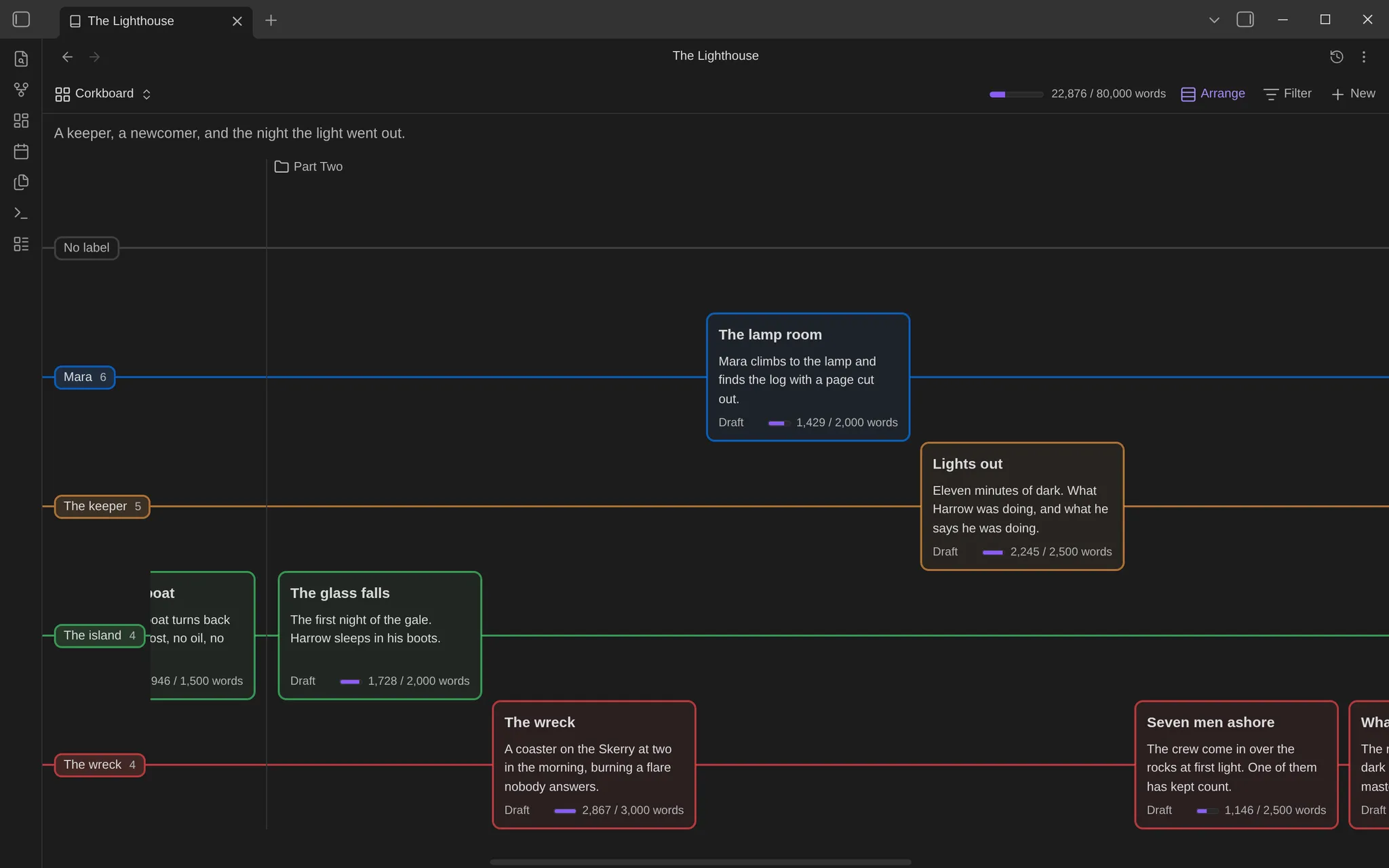Click the horizontal scrollbar at bottom

point(700,862)
